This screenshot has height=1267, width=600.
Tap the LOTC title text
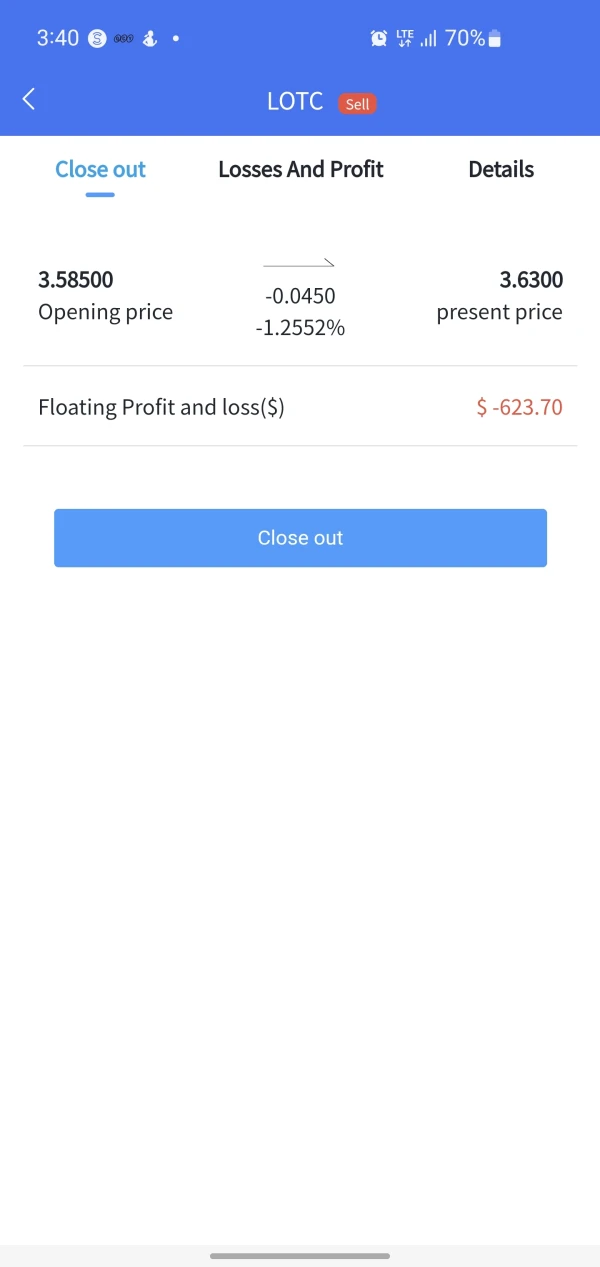295,101
